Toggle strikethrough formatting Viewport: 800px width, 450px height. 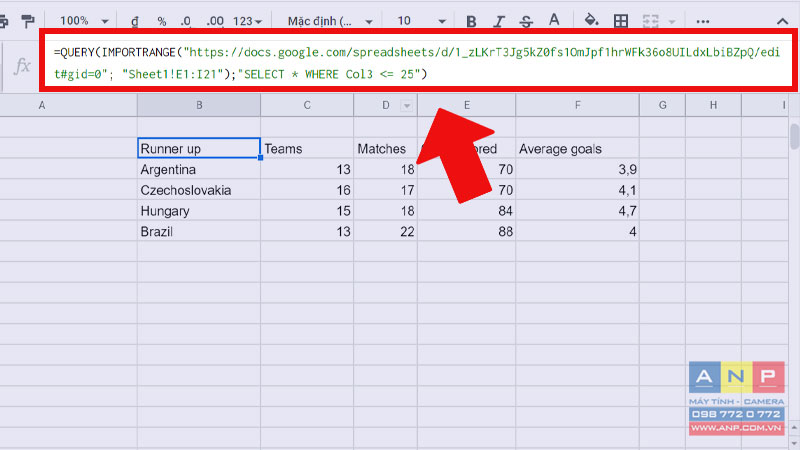[x=526, y=21]
